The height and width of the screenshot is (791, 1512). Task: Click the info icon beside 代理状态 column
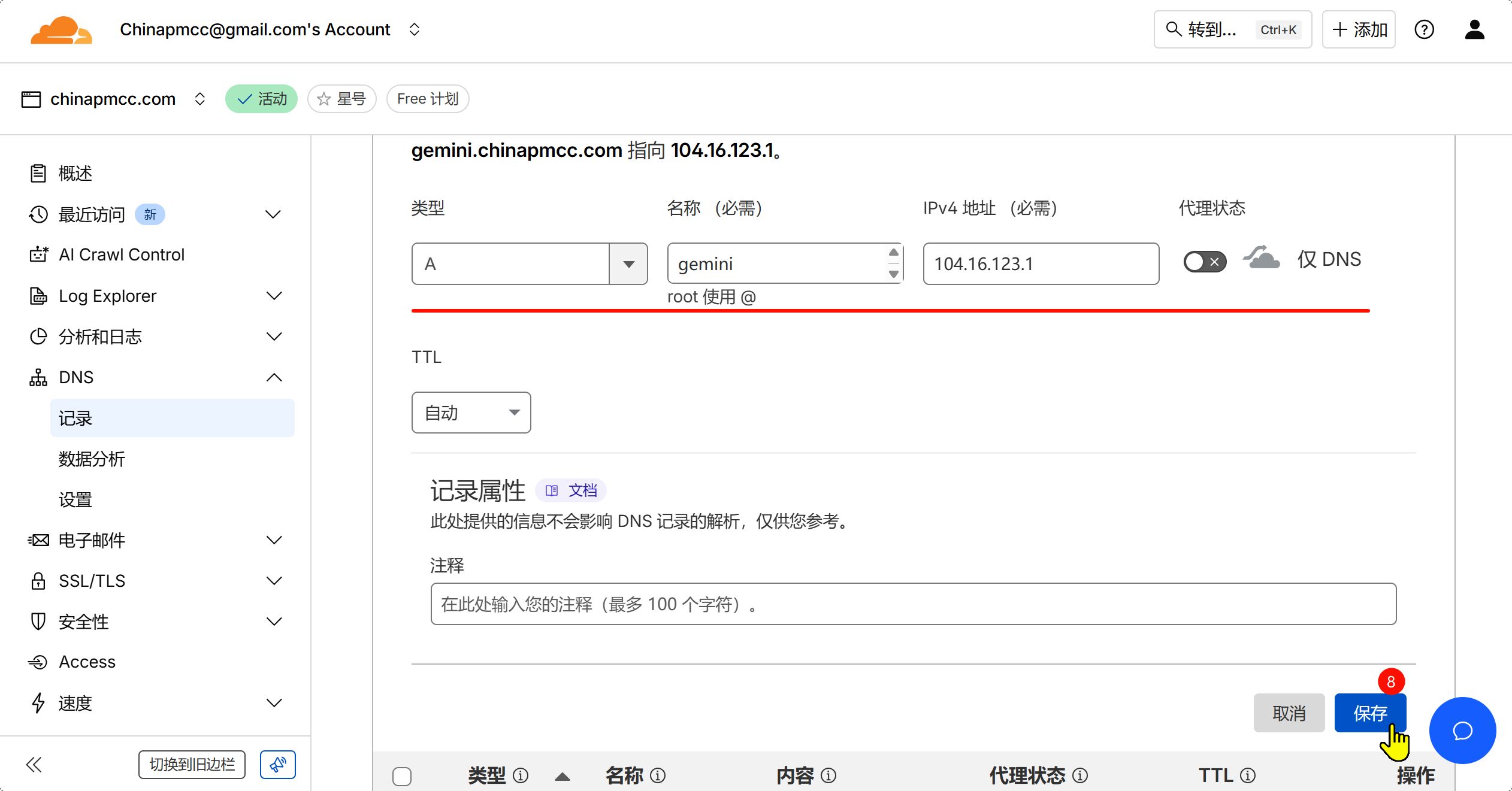click(x=1080, y=775)
